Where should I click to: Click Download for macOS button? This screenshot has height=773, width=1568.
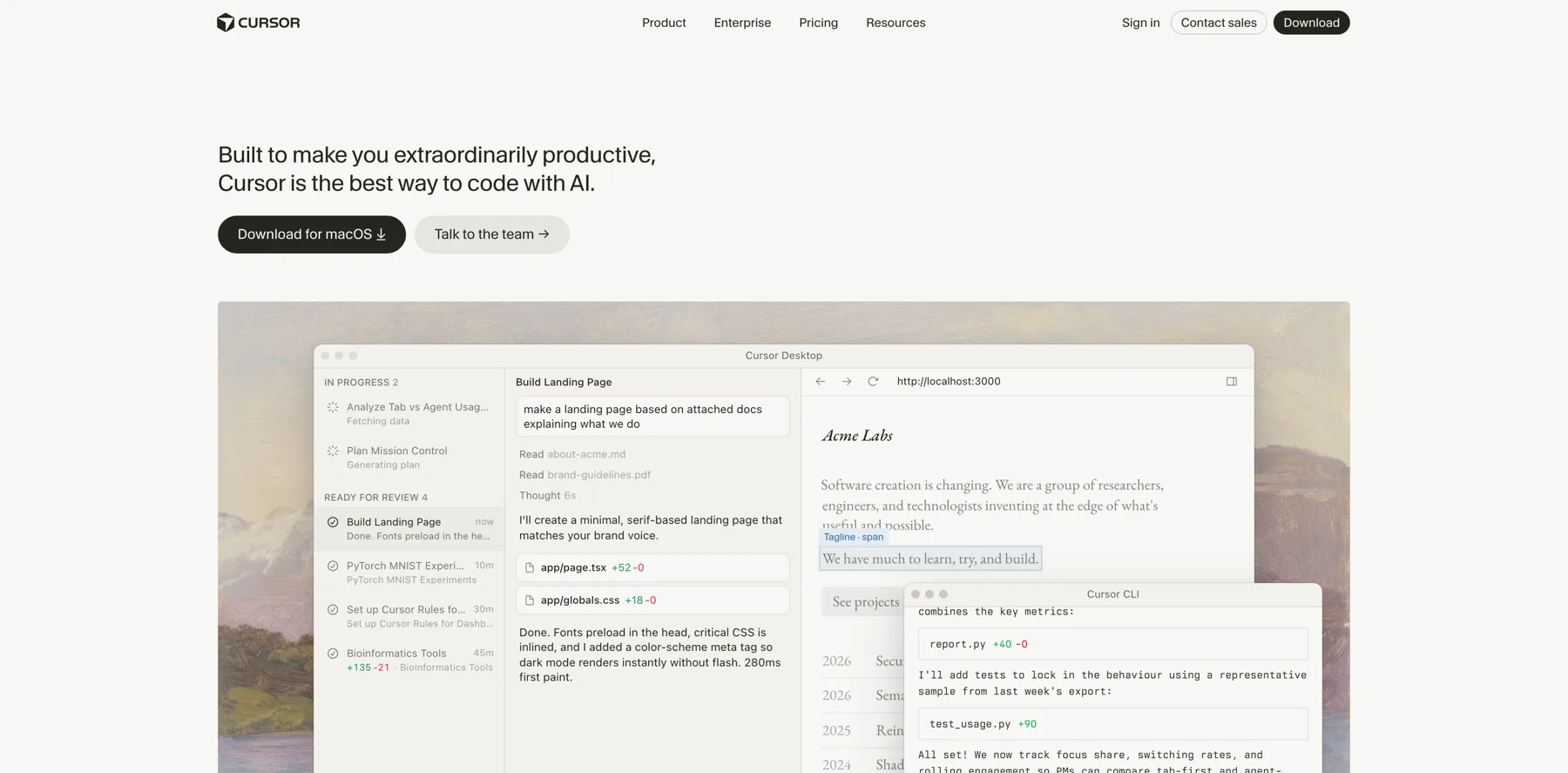click(x=312, y=234)
